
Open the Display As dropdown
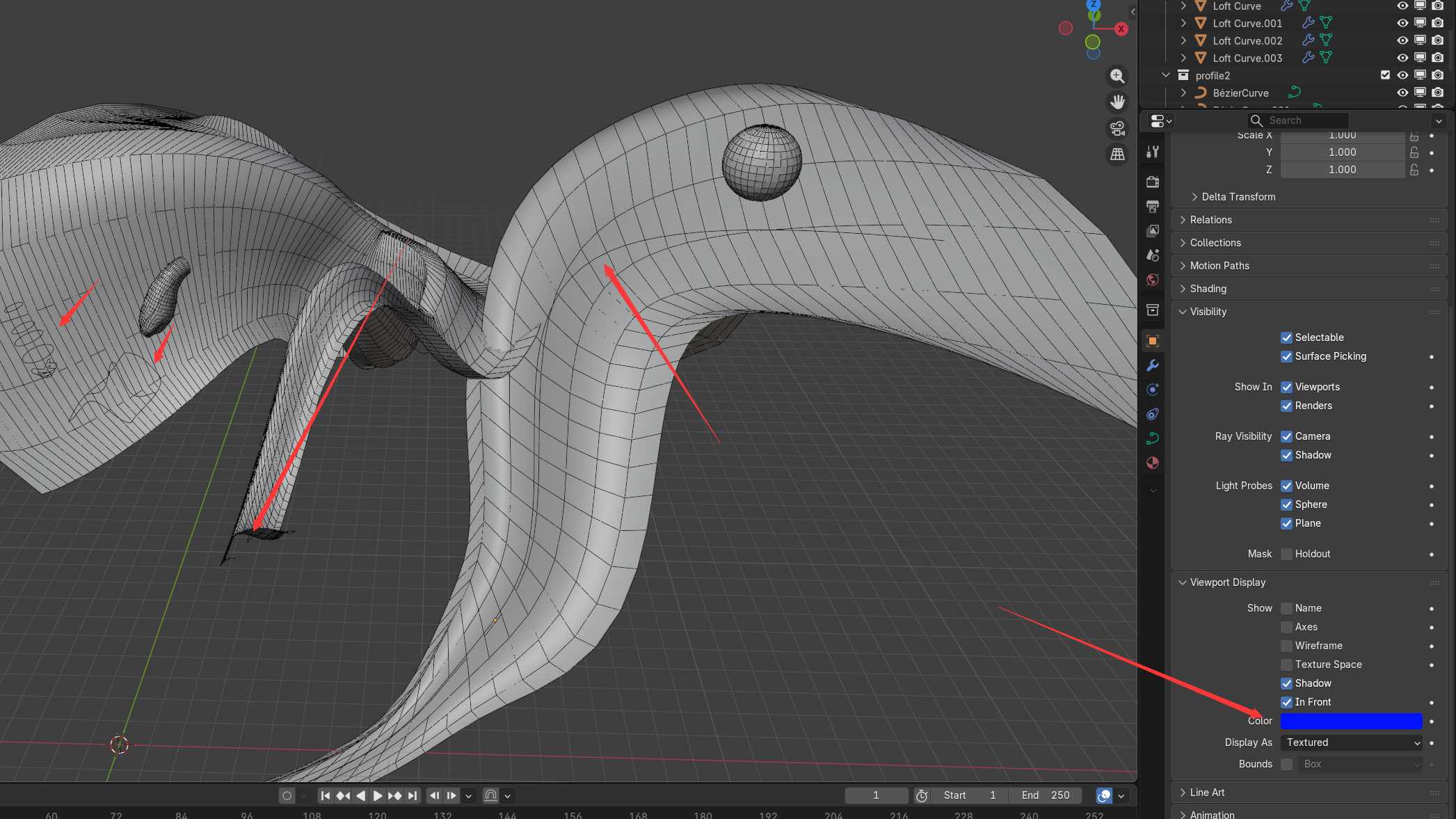[1352, 742]
